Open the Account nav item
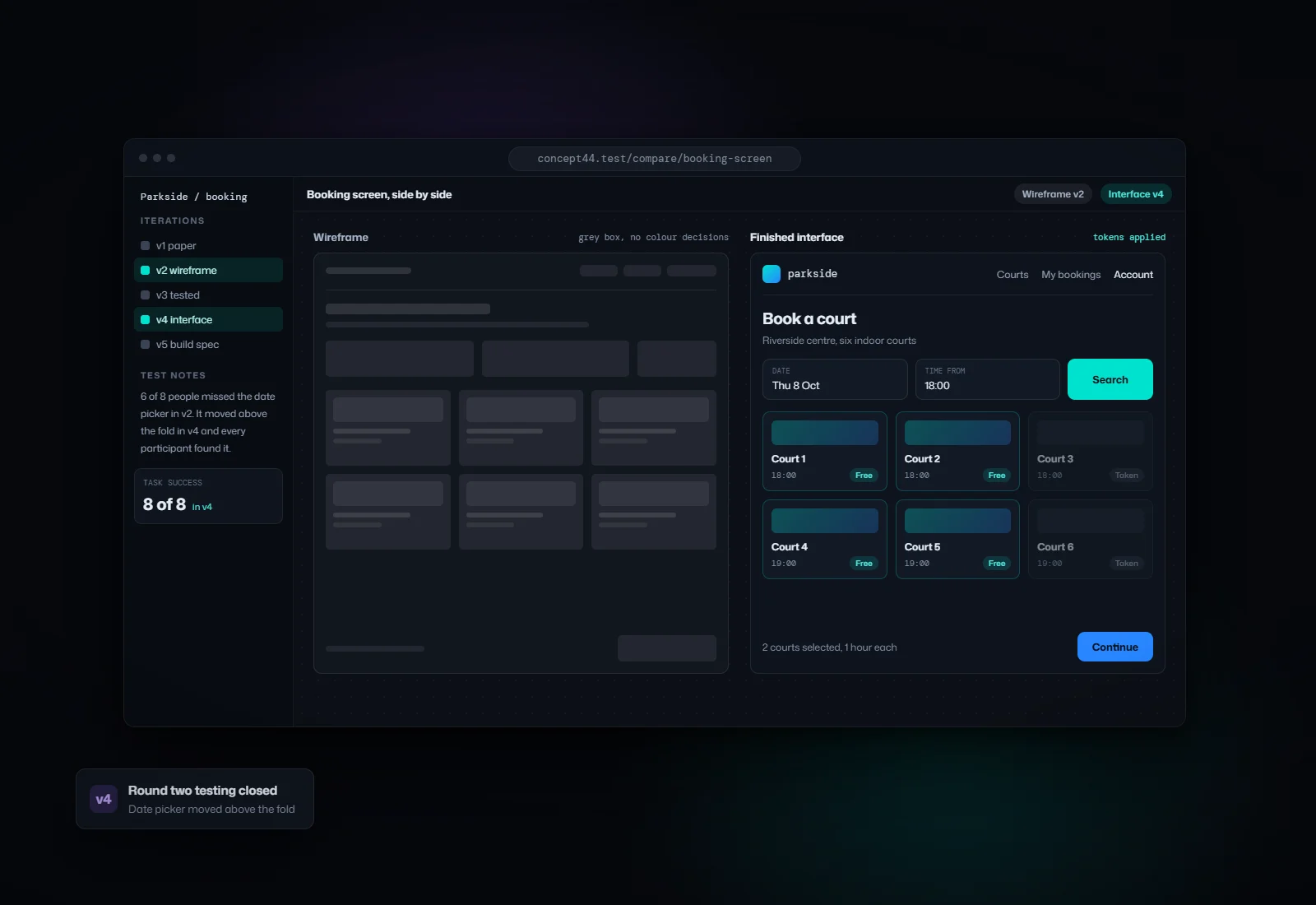This screenshot has width=1316, height=905. [1133, 275]
